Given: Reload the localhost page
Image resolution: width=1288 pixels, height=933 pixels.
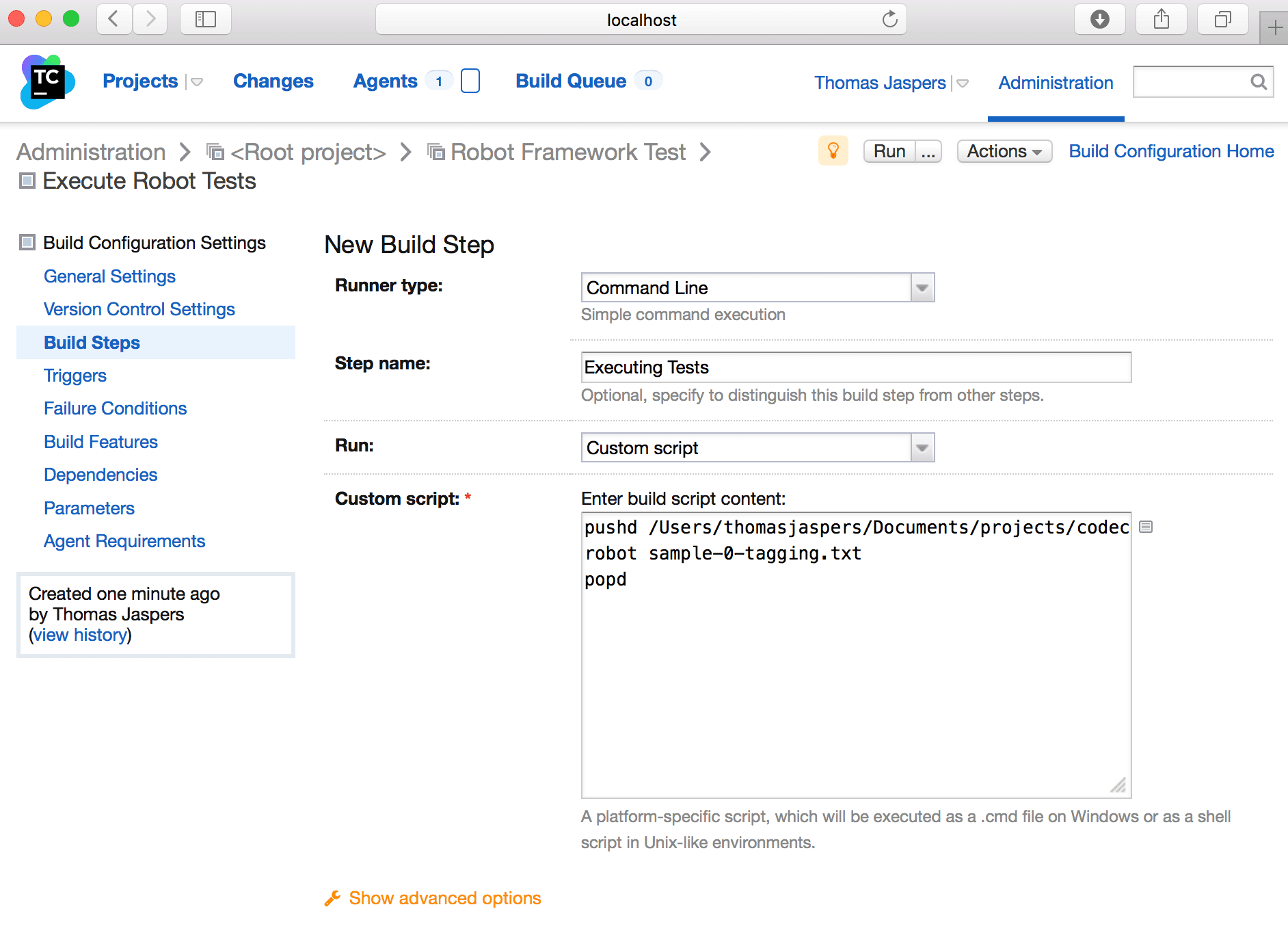Looking at the screenshot, I should [x=889, y=19].
